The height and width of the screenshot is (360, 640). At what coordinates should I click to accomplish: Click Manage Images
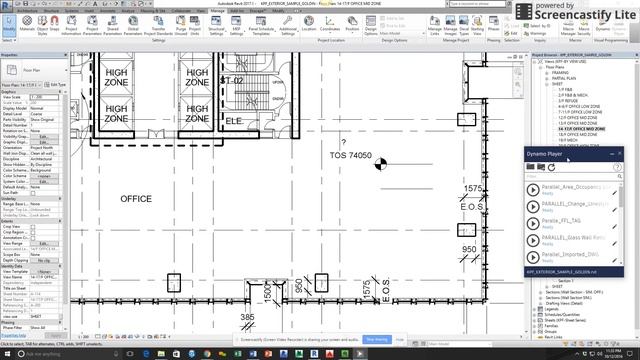(x=450, y=25)
